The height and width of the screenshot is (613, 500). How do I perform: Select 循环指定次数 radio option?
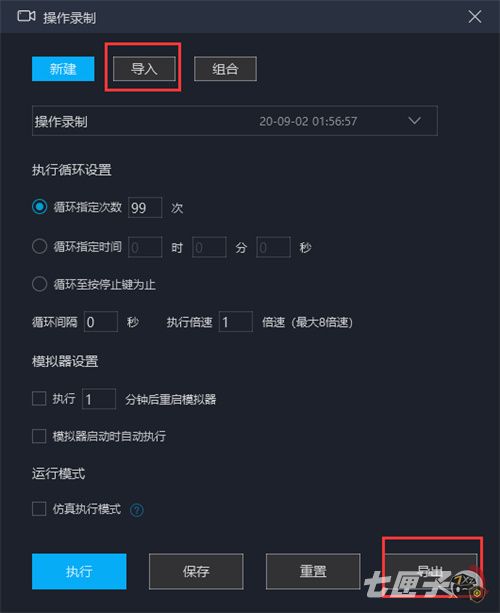click(39, 207)
